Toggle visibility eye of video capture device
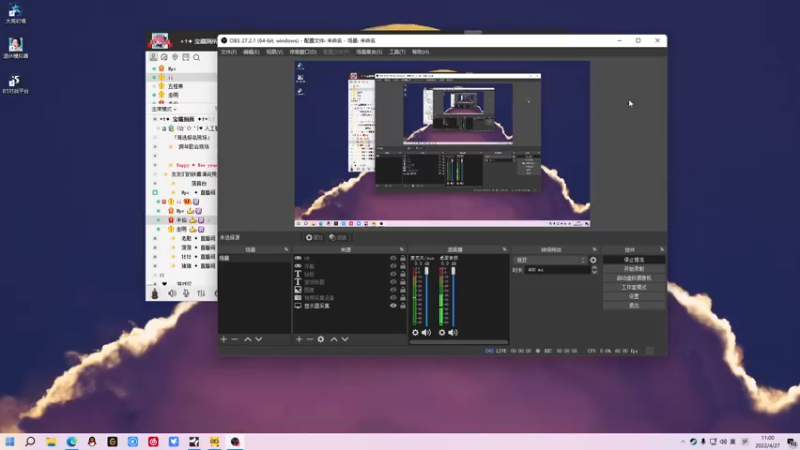The width and height of the screenshot is (800, 450). [393, 297]
